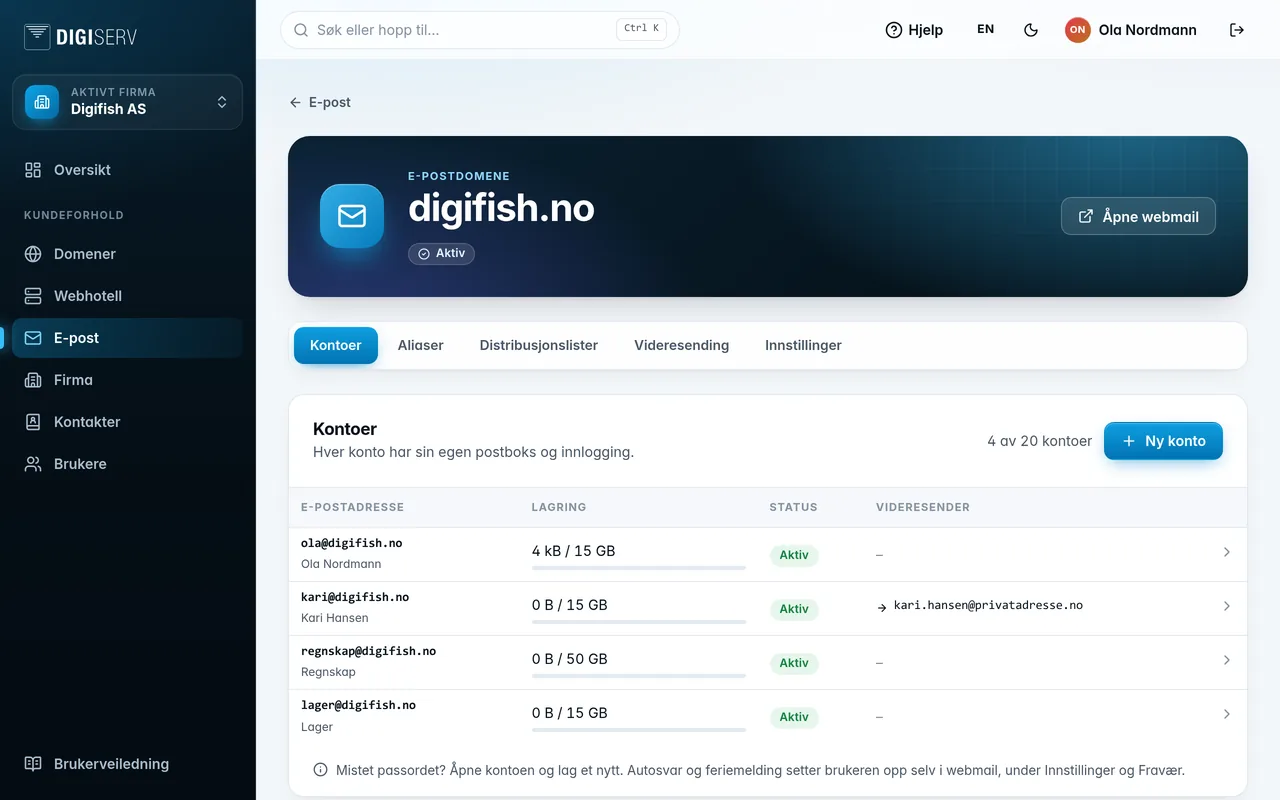The width and height of the screenshot is (1280, 800).
Task: Switch to Distribusjonslister tab
Action: (539, 345)
